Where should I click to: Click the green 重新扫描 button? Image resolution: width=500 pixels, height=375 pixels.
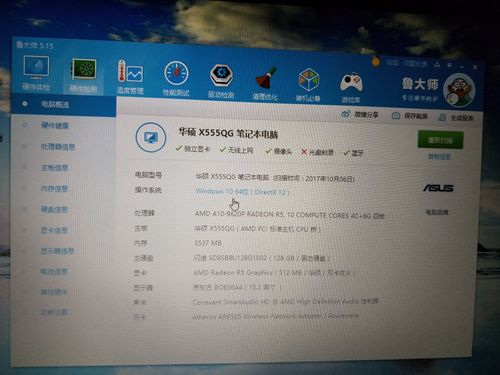[440, 140]
